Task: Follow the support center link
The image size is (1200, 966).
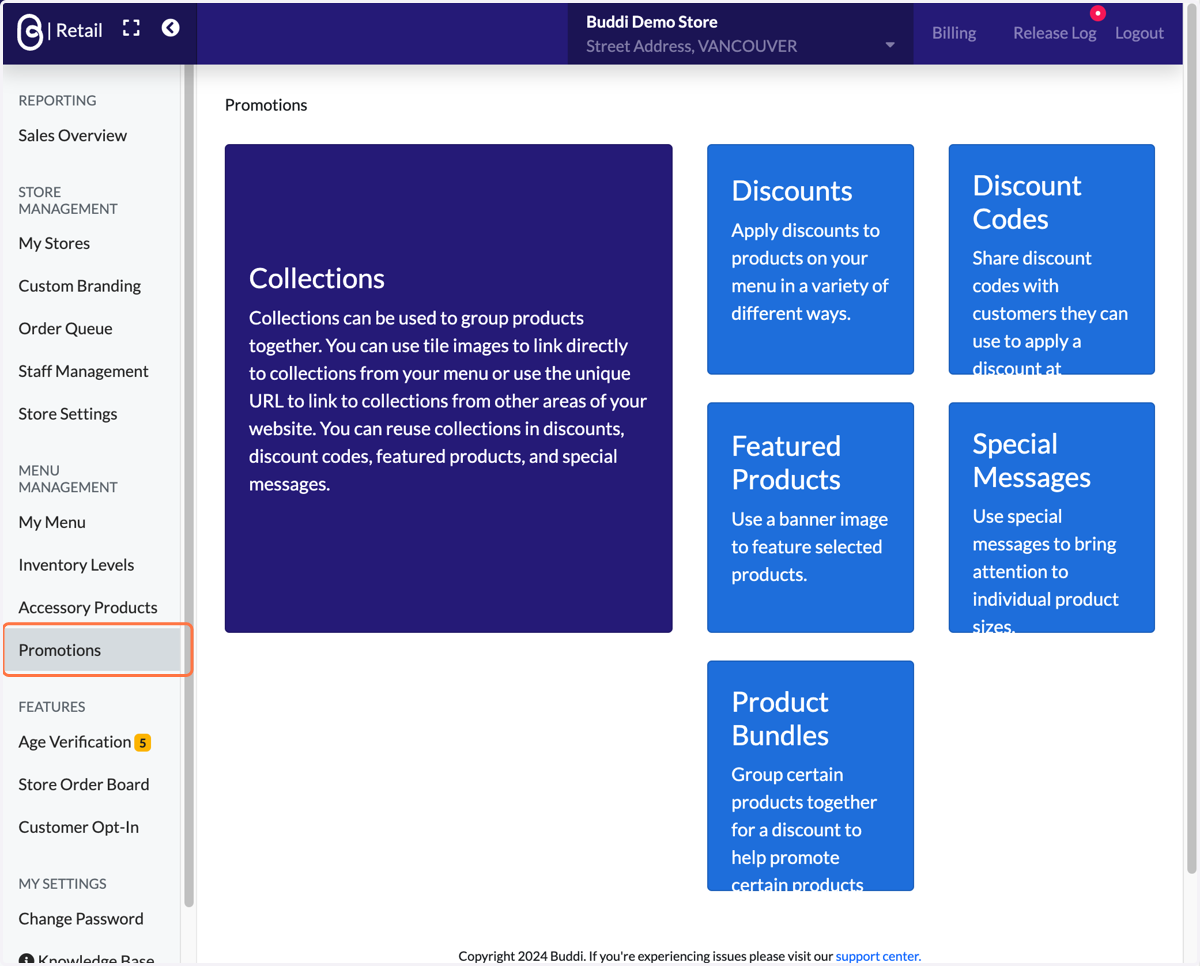Action: 878,956
